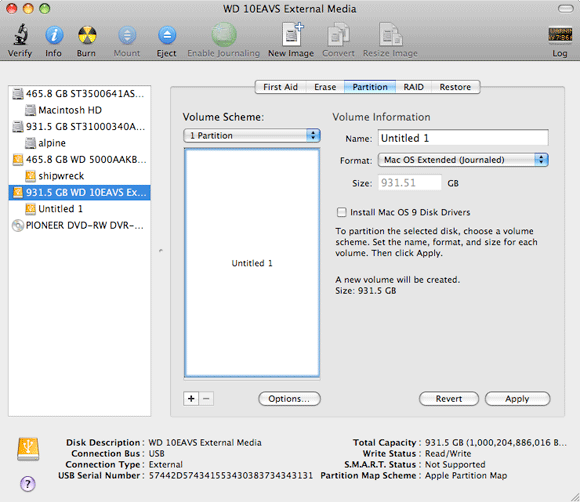
Task: Open the Info toolbar icon
Action: pos(54,36)
